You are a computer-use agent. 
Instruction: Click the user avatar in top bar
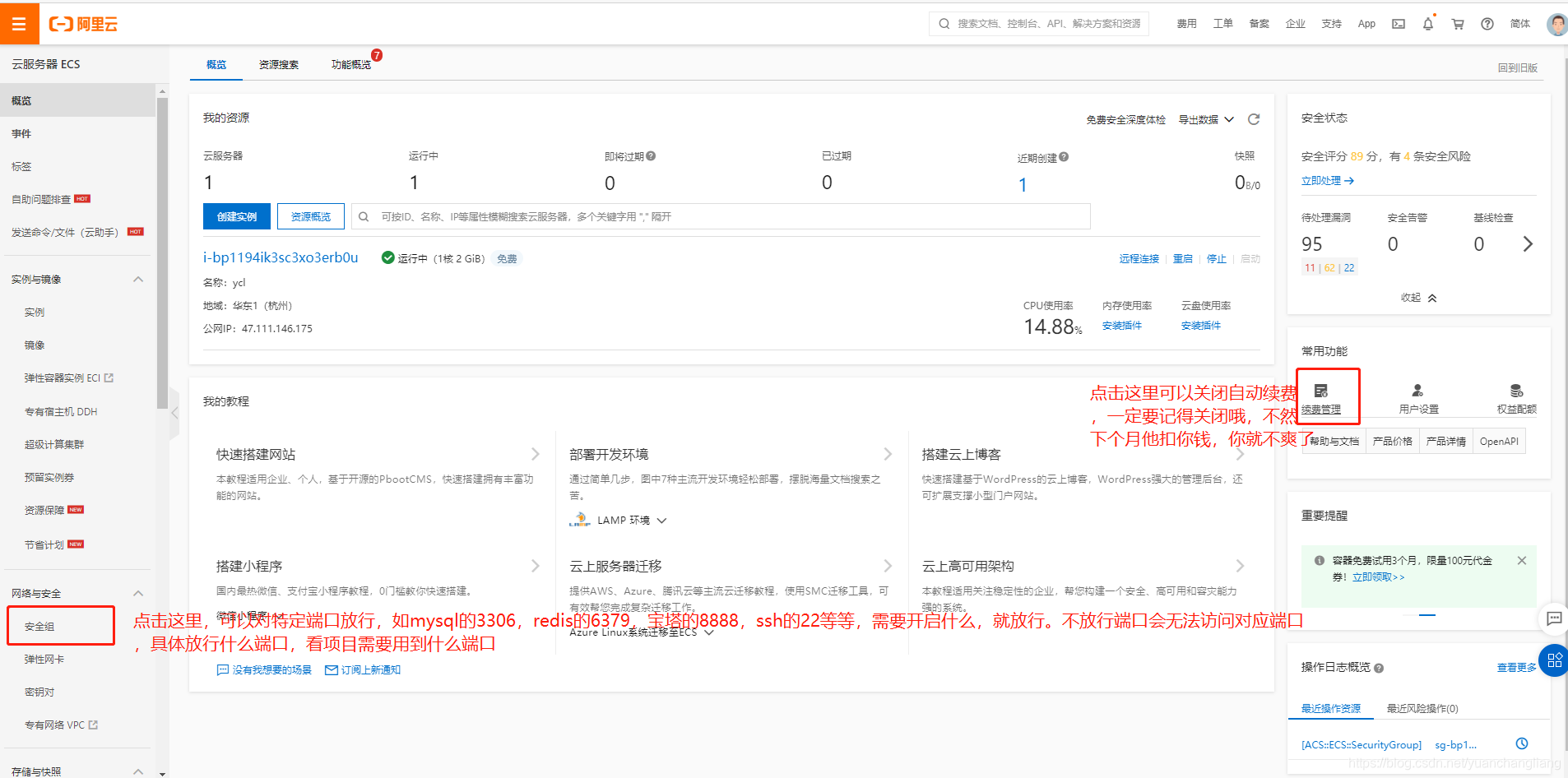click(x=1557, y=24)
